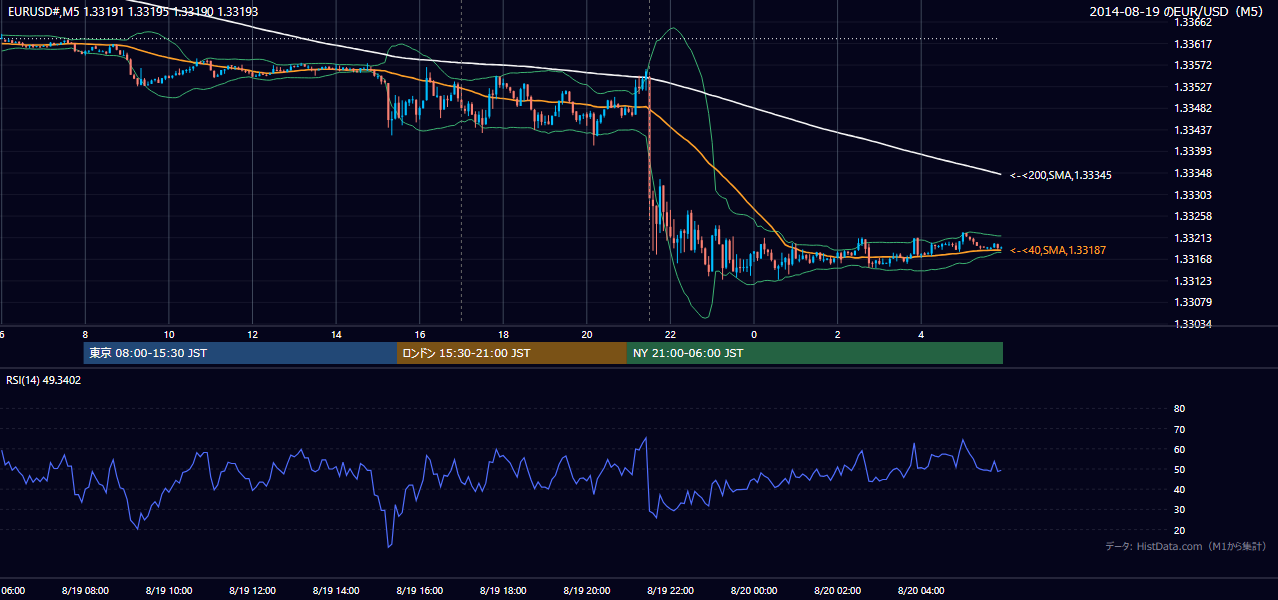
Task: Click price axis value 1.33303
Action: click(1193, 195)
